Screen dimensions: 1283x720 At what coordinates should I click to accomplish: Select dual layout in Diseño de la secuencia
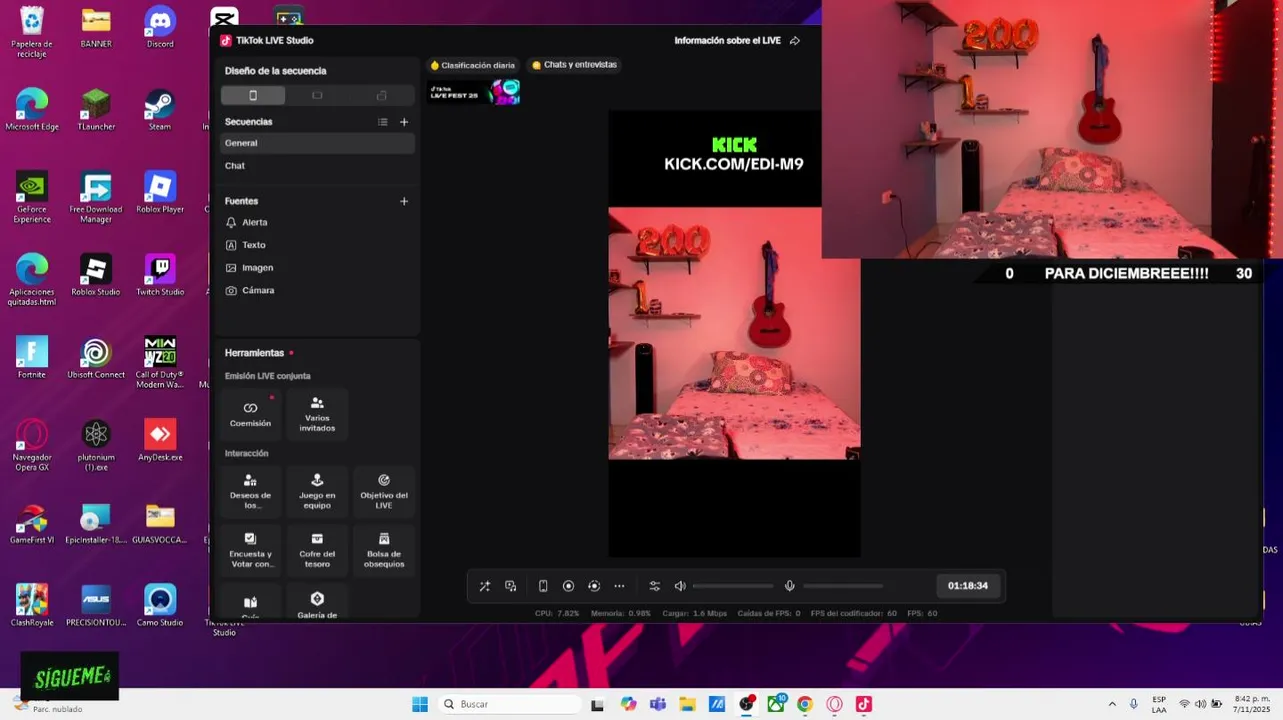381,95
